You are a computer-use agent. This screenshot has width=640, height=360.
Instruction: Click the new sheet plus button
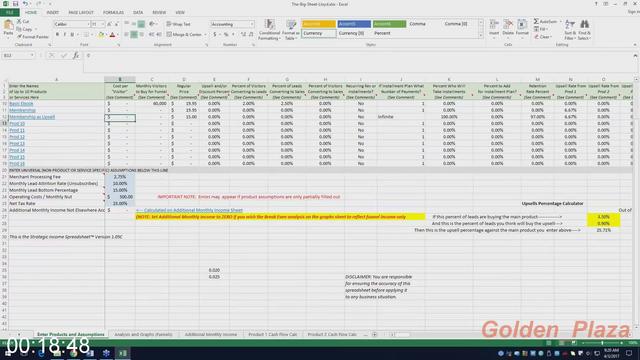(x=374, y=334)
